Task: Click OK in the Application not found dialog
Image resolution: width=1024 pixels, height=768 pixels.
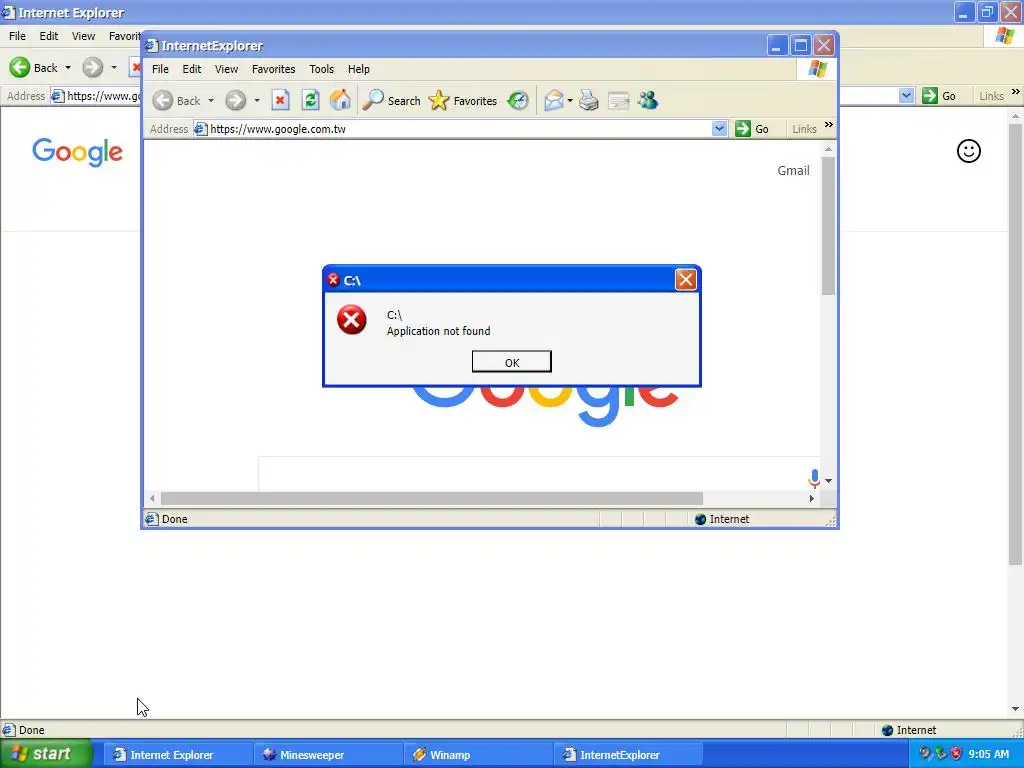Action: [511, 362]
